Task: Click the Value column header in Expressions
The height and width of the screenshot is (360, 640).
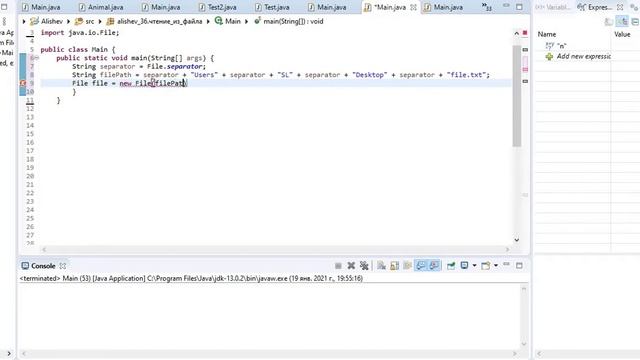Action: click(x=622, y=34)
